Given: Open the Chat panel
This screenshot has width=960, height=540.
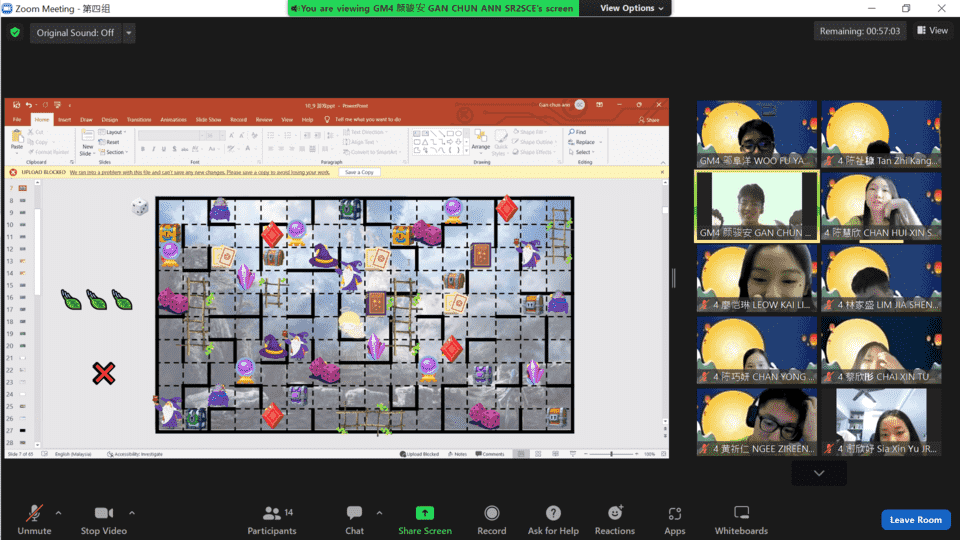Looking at the screenshot, I should coord(354,520).
